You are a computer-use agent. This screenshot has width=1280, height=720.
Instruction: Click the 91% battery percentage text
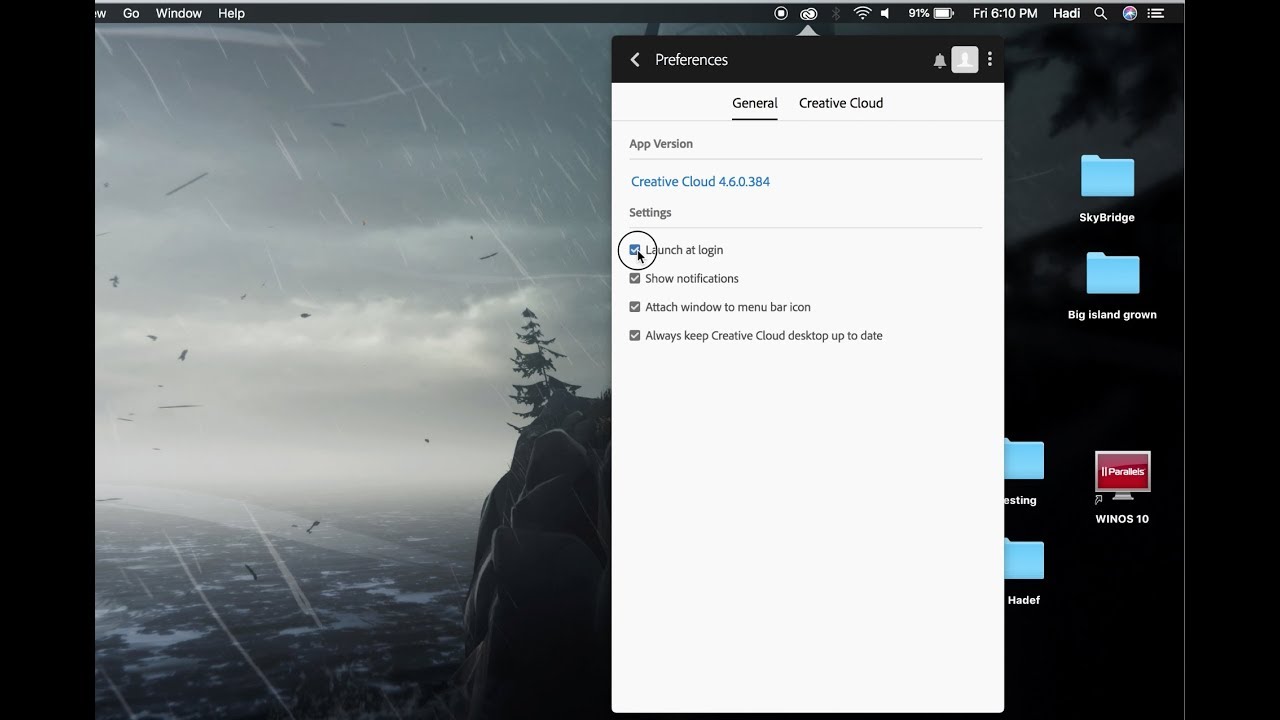click(918, 13)
